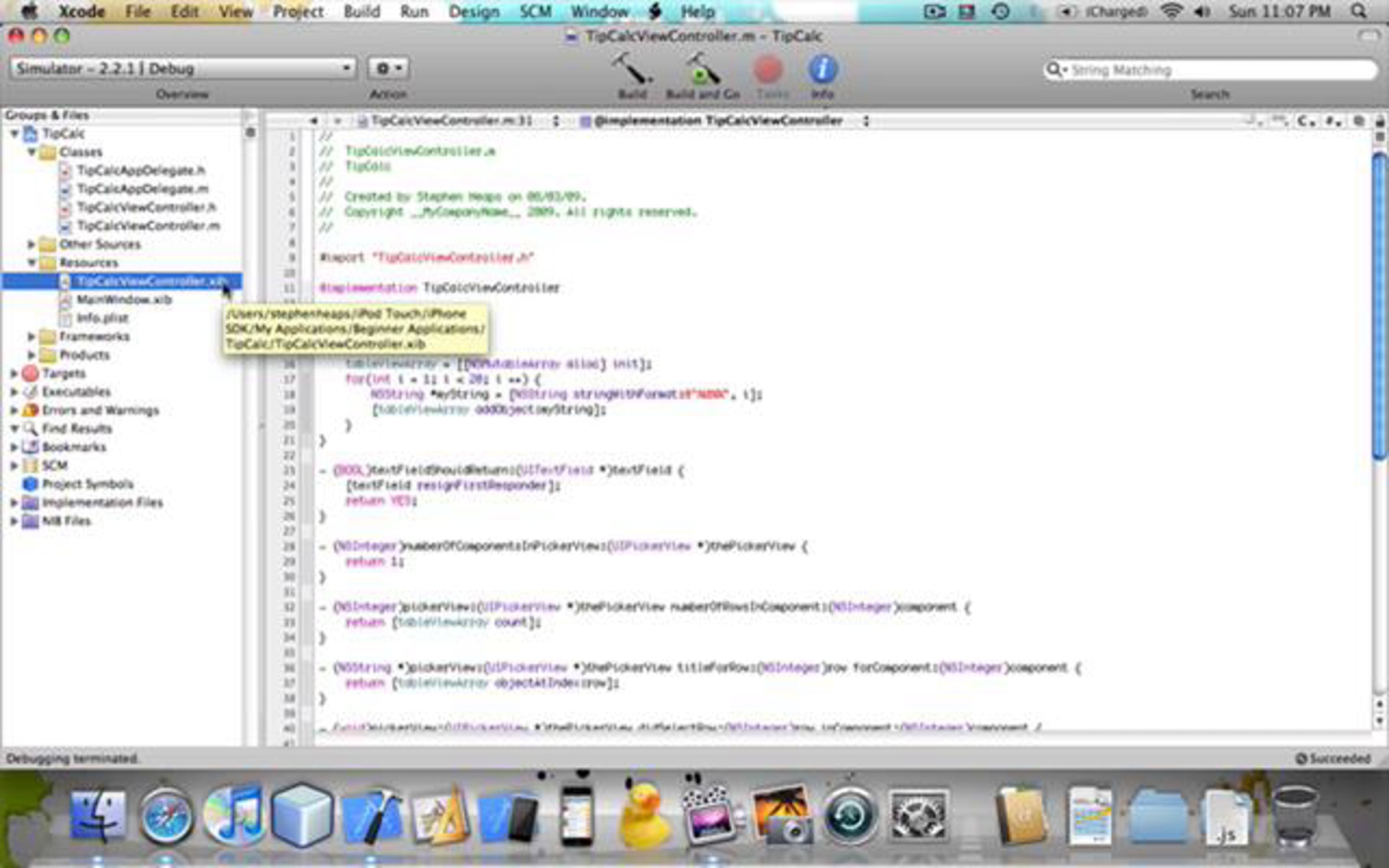This screenshot has width=1389, height=868.
Task: Select TipCalcViewController.h in the file tree
Action: pyautogui.click(x=146, y=207)
